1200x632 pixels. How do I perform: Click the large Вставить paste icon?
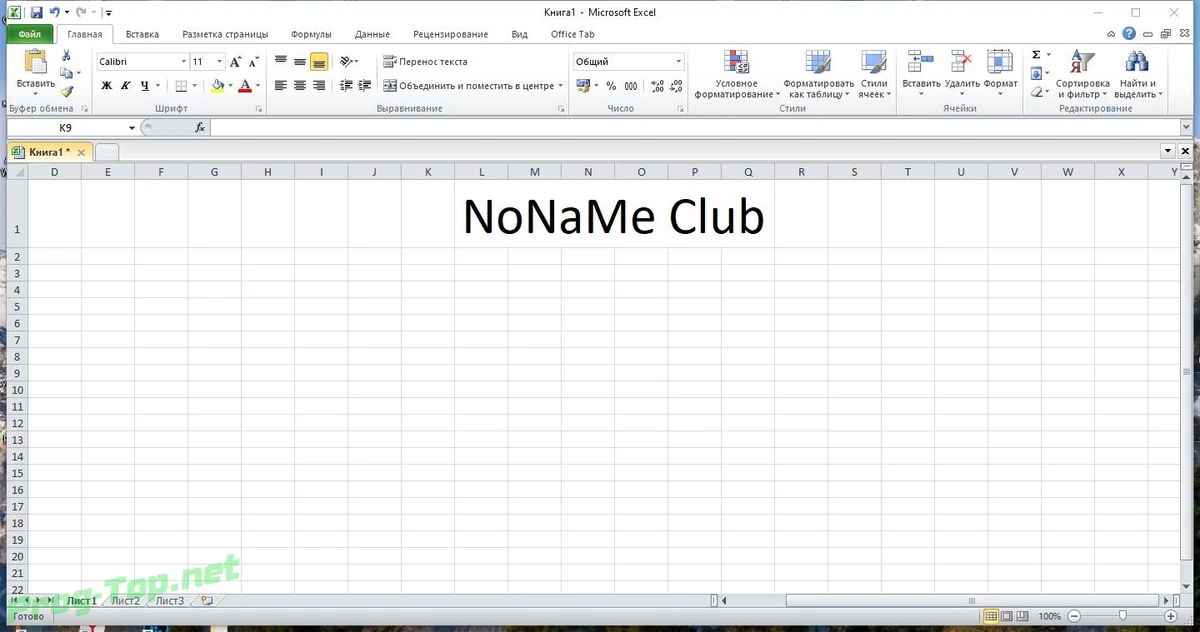(35, 63)
